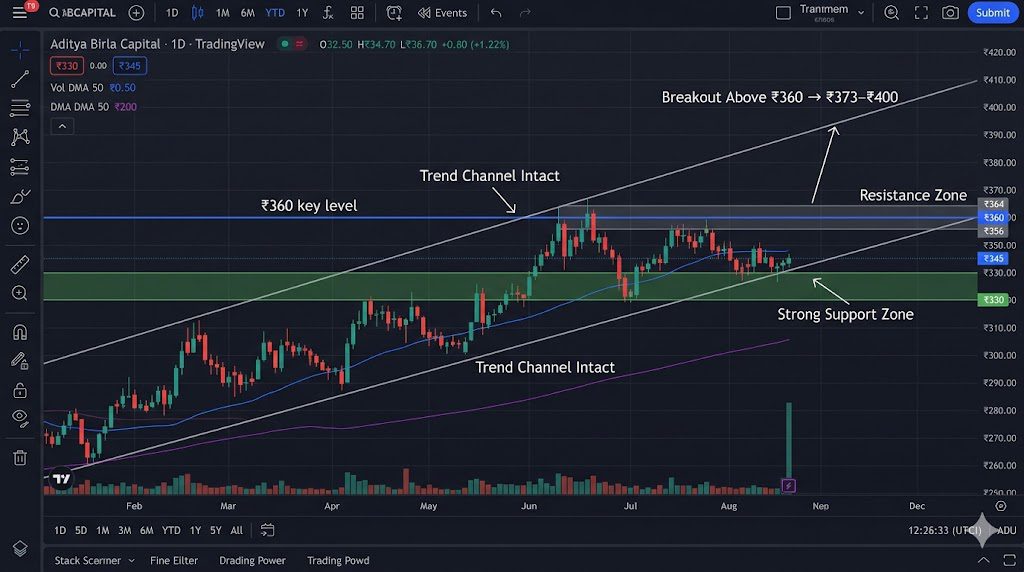
Task: Open Events replay button
Action: click(x=443, y=12)
